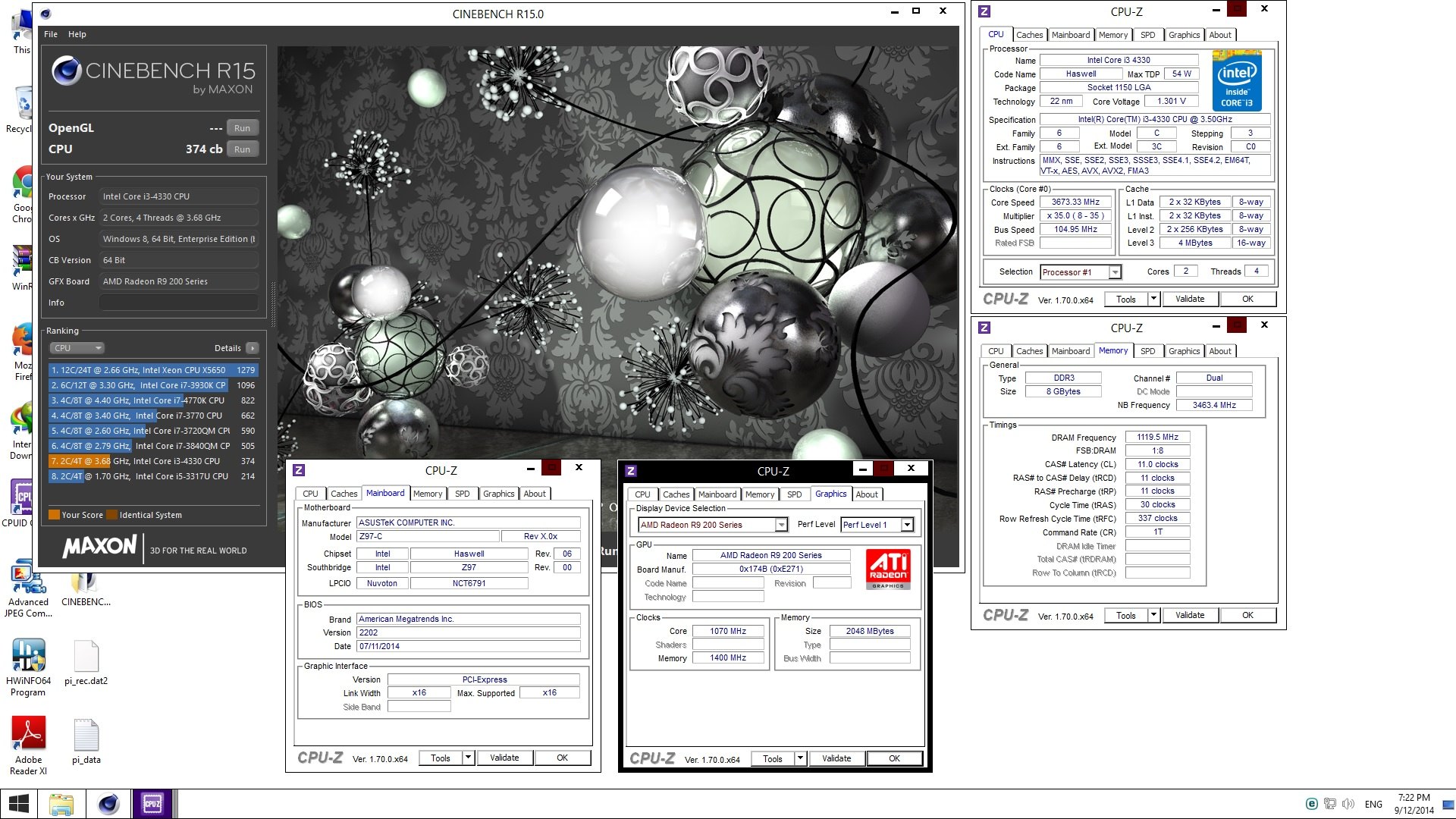Open Advanced JPEG Compressor desktop icon
The height and width of the screenshot is (819, 1456).
pyautogui.click(x=28, y=589)
